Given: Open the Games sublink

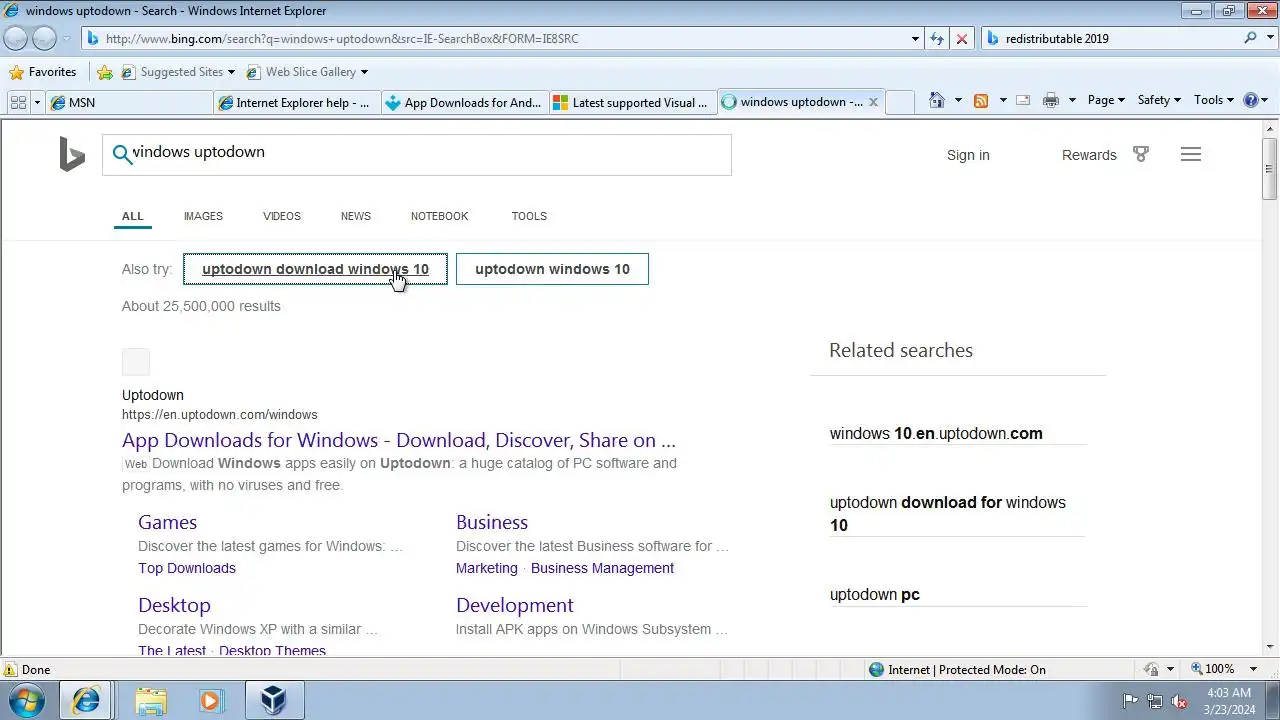Looking at the screenshot, I should 167,522.
